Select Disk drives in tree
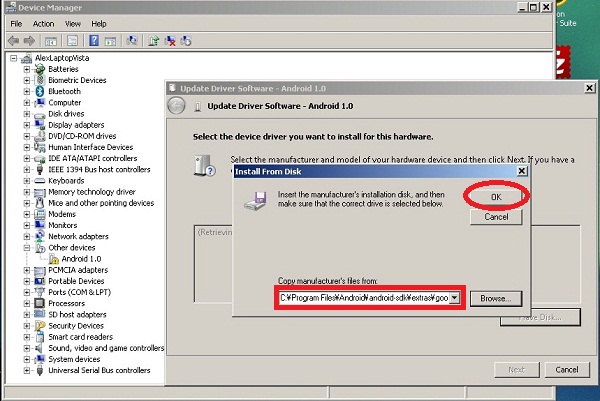The image size is (600, 401). (66, 114)
